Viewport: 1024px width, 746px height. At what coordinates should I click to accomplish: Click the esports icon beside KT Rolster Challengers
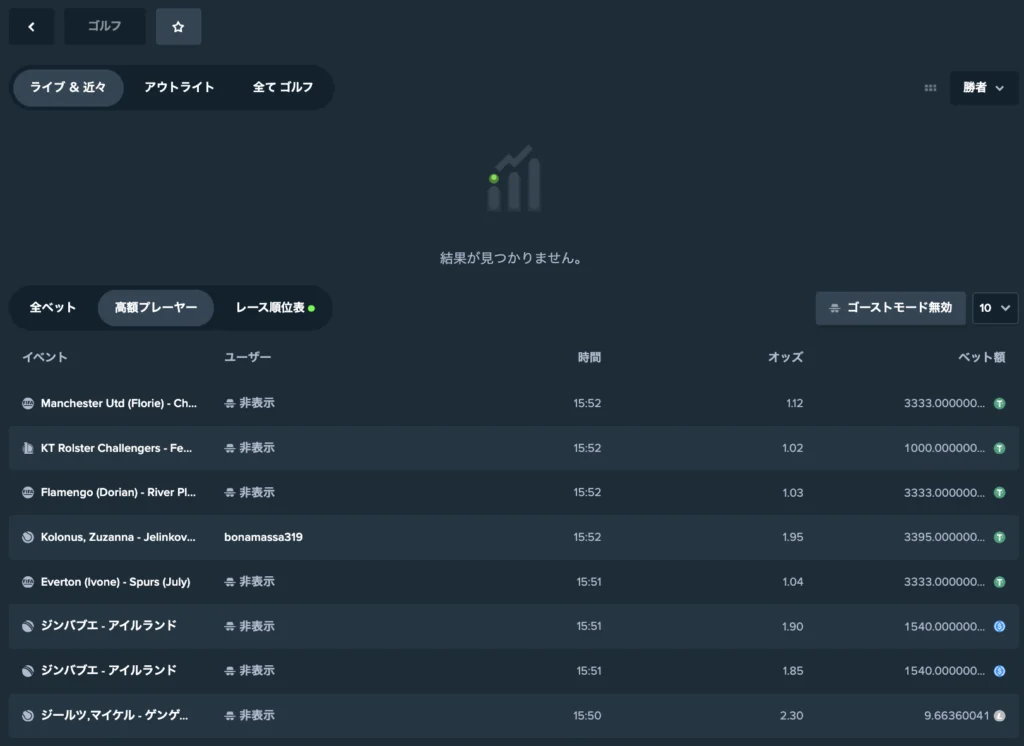tap(28, 448)
